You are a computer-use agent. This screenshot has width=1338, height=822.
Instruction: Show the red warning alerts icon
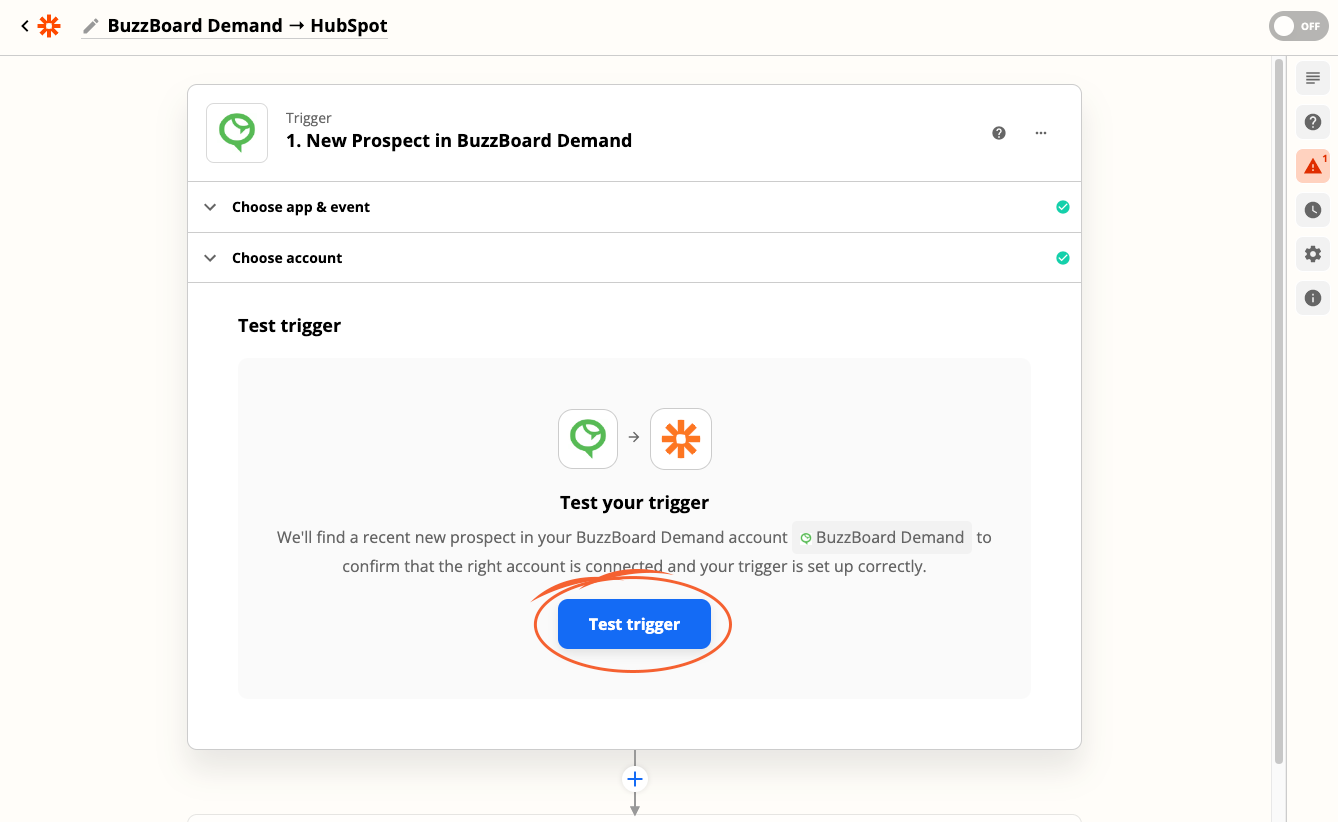click(1313, 166)
